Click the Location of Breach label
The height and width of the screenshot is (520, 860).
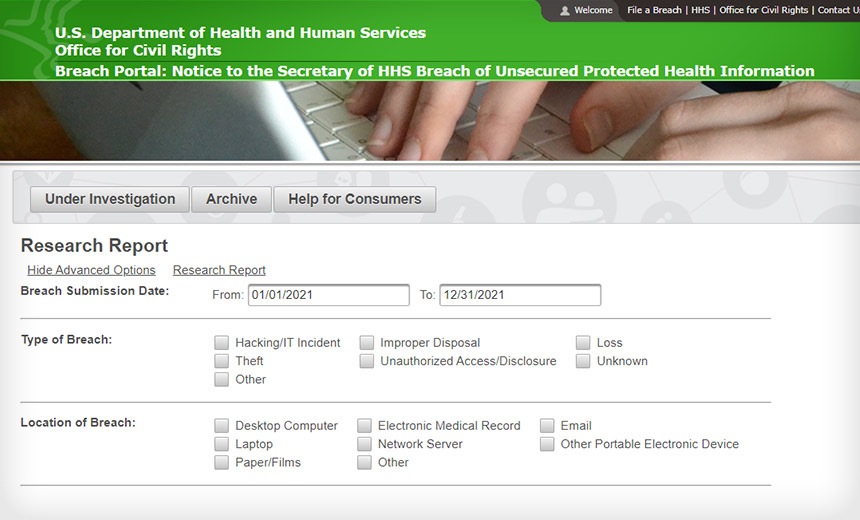(x=78, y=422)
